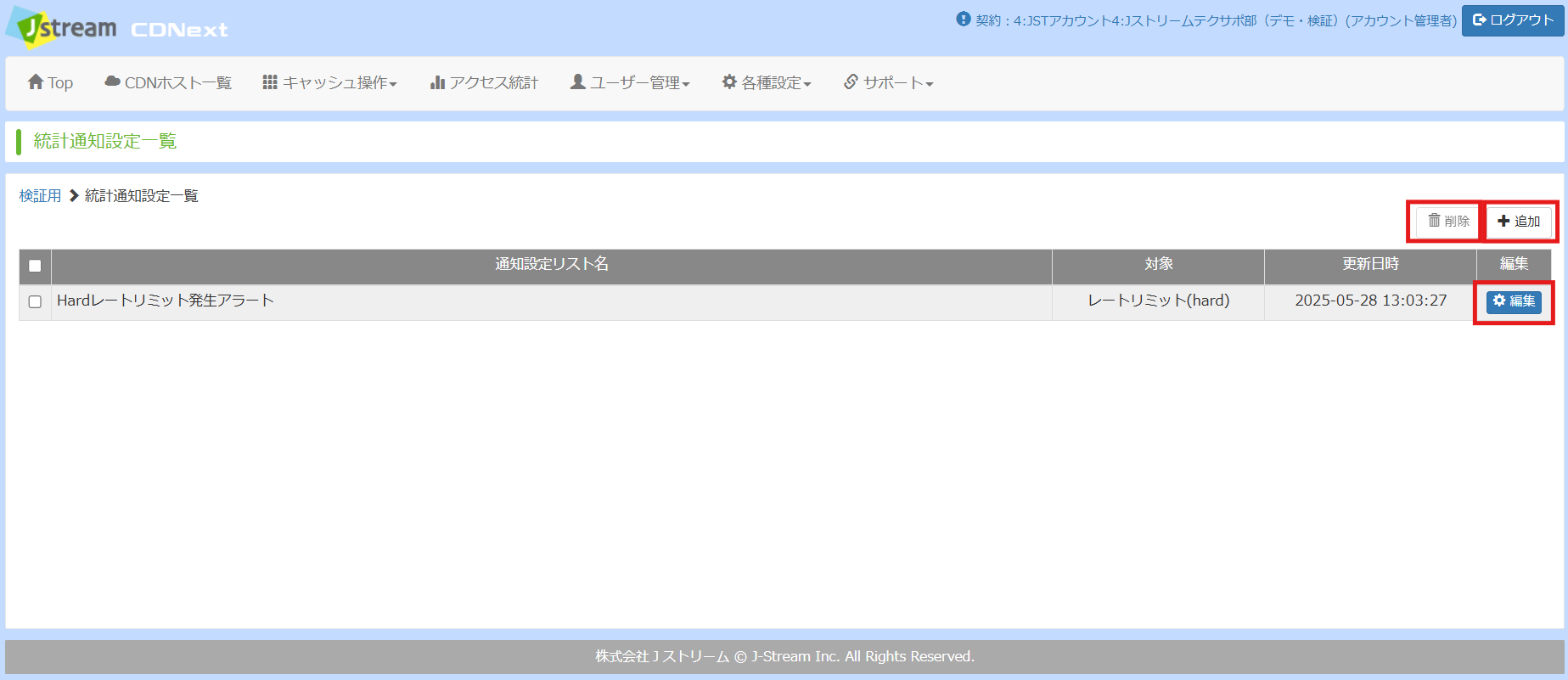Click the 統計通知設定一覧 breadcrumb text
Viewport: 1568px width, 680px height.
coord(142,196)
